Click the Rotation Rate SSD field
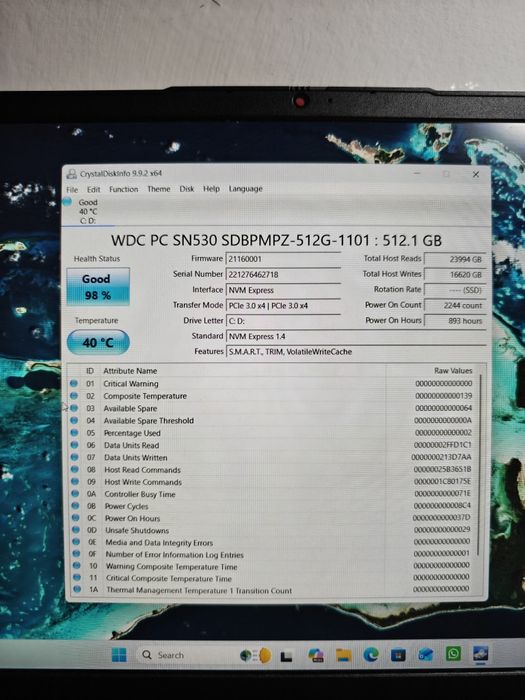The width and height of the screenshot is (525, 700). 454,290
